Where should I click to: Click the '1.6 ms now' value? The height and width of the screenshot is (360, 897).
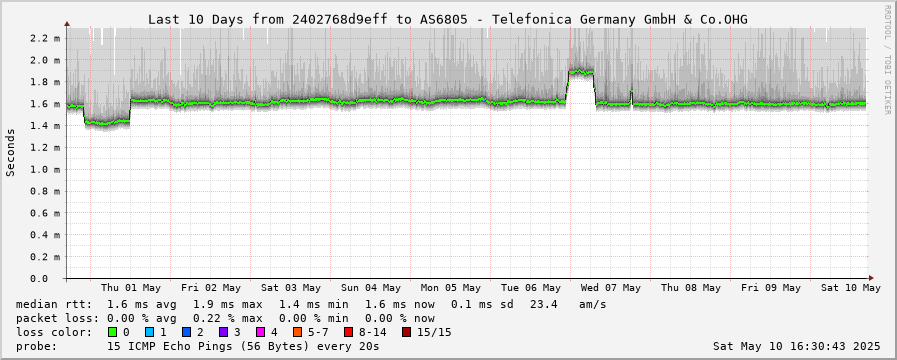399,304
